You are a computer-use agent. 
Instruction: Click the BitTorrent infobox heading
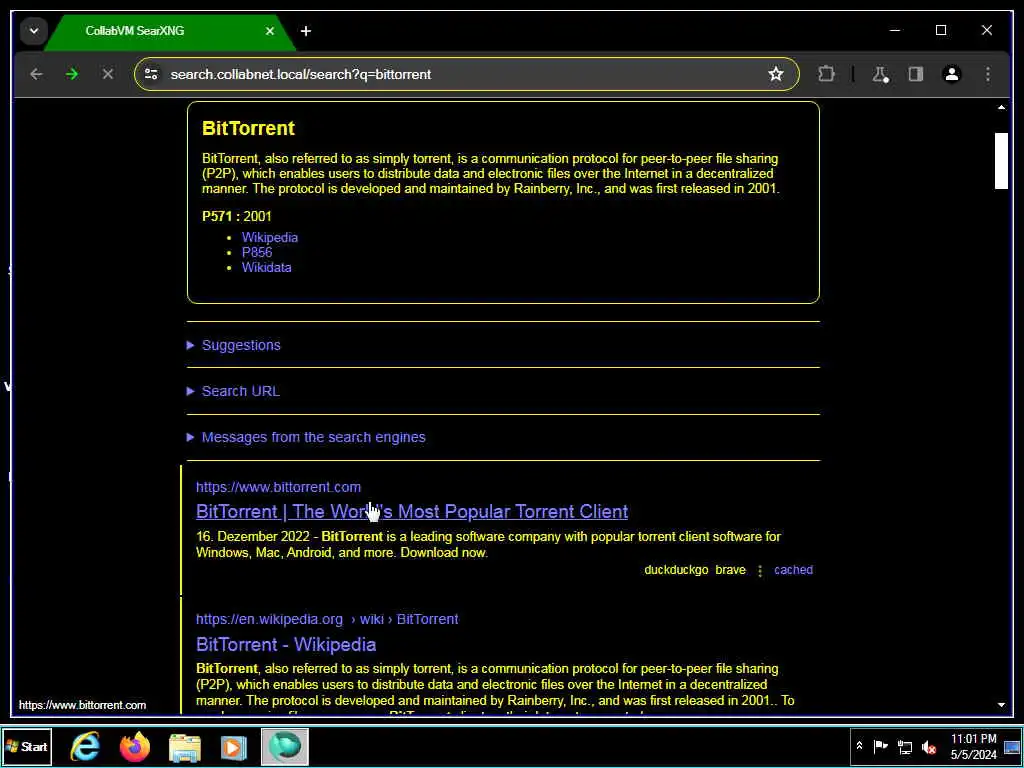tap(249, 128)
